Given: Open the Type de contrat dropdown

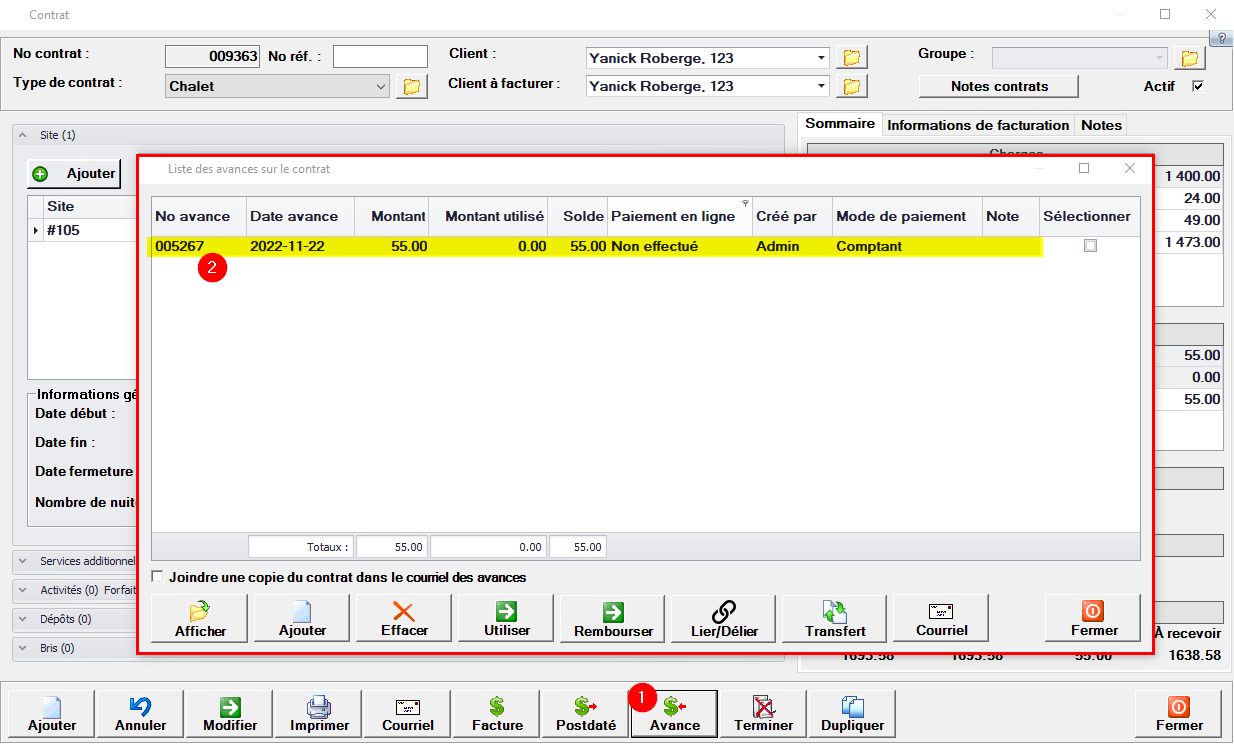Looking at the screenshot, I should pos(381,86).
